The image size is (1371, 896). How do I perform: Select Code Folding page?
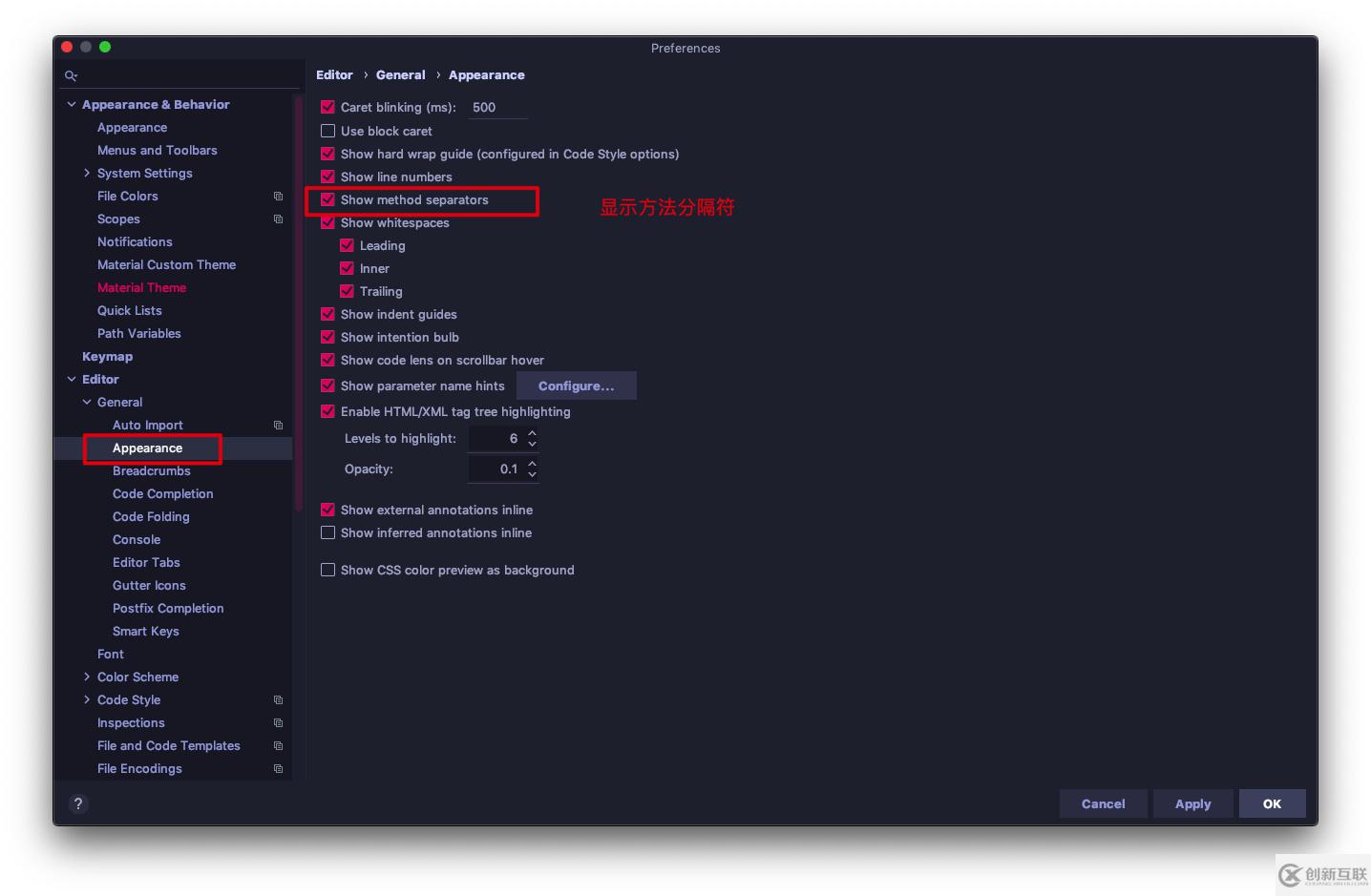pos(151,516)
